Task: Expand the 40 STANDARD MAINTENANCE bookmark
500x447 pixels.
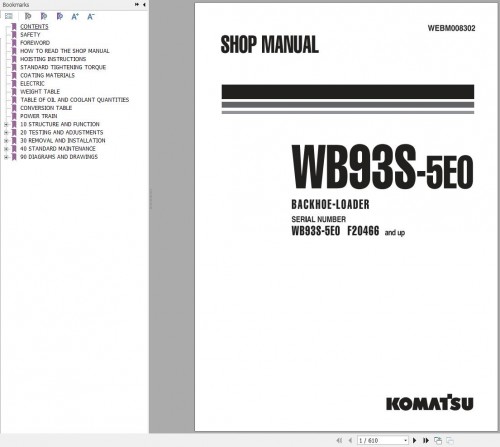Action: [6, 149]
